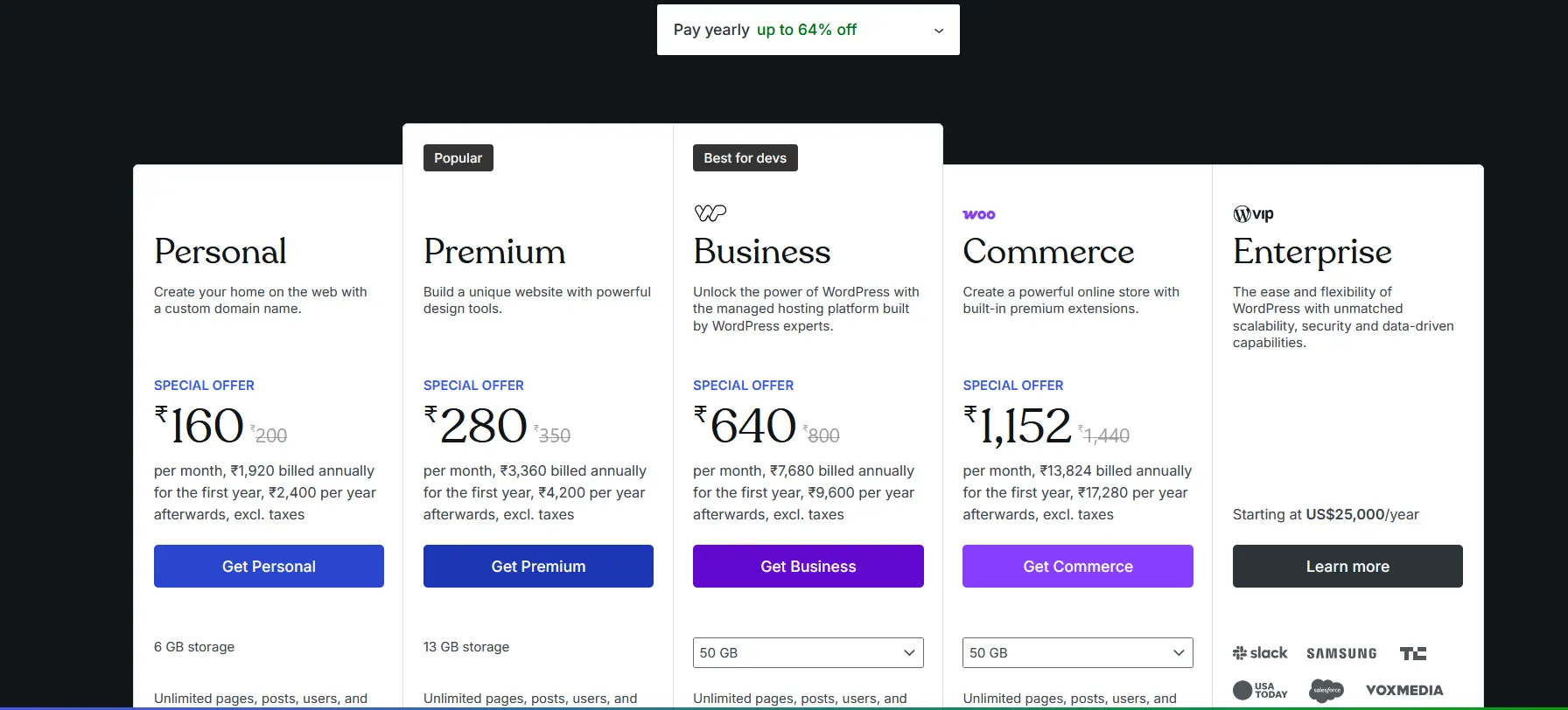Open the Pay yearly billing period dropdown

pyautogui.click(x=808, y=30)
